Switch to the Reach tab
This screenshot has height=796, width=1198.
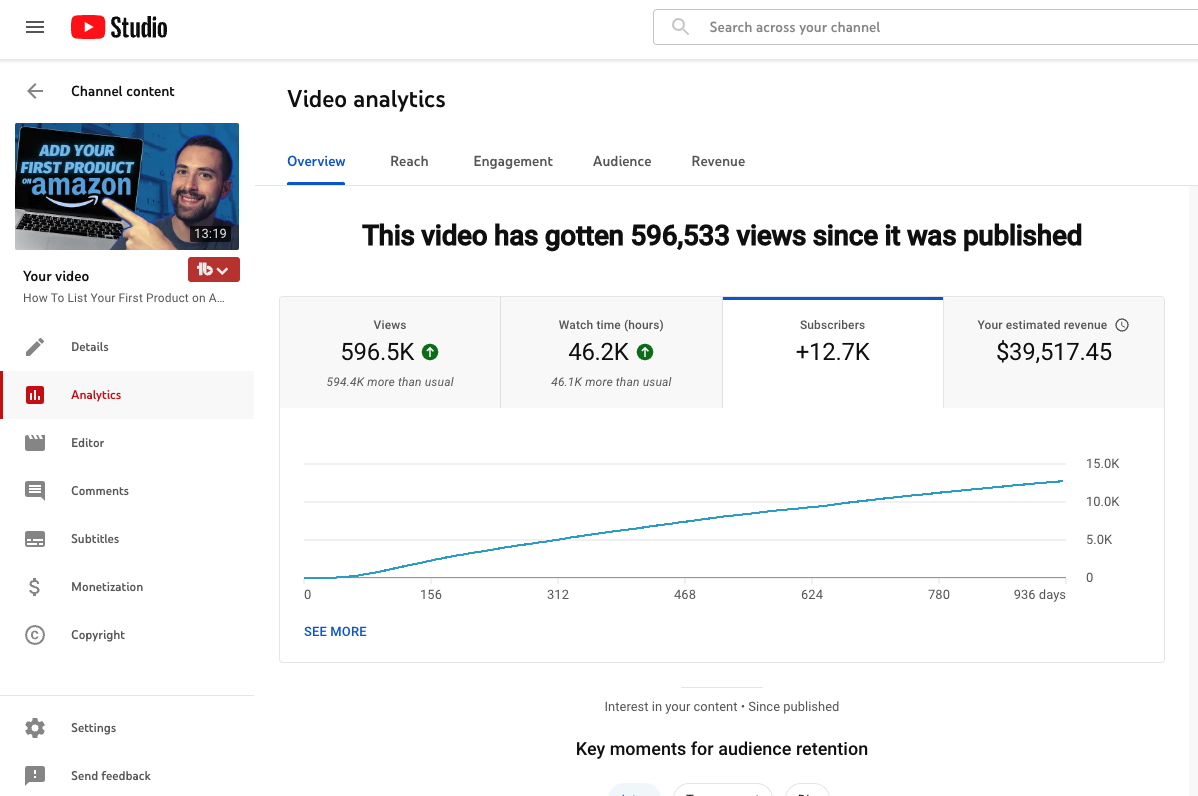tap(410, 161)
